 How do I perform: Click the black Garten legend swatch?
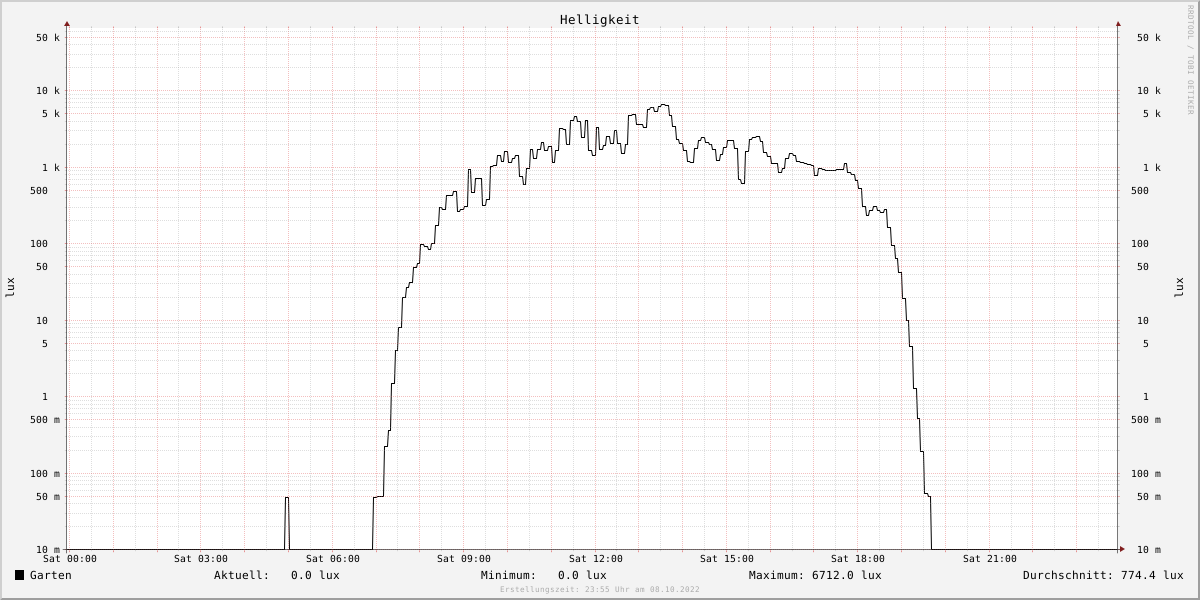click(19, 575)
